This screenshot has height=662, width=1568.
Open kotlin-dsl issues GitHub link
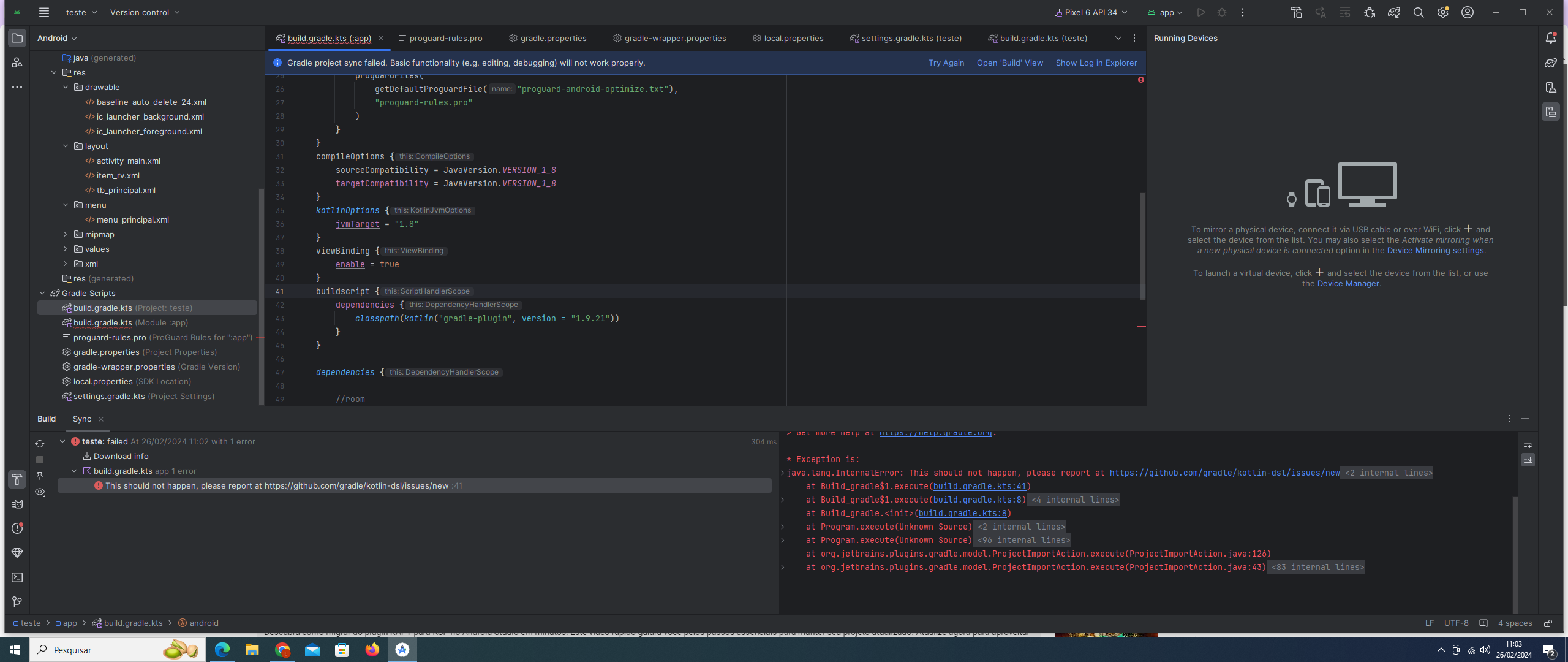click(x=1224, y=473)
